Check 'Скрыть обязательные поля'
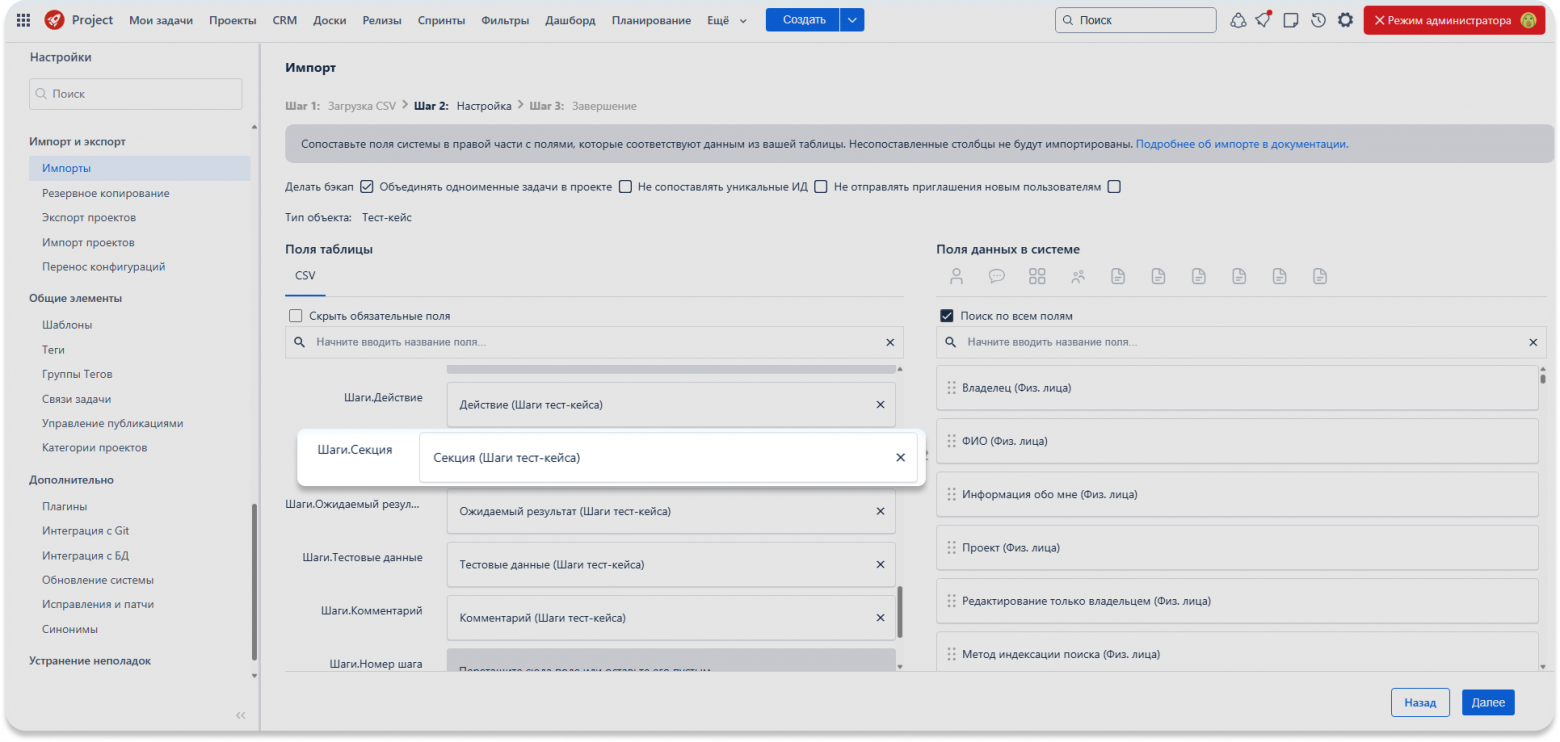 (x=296, y=316)
